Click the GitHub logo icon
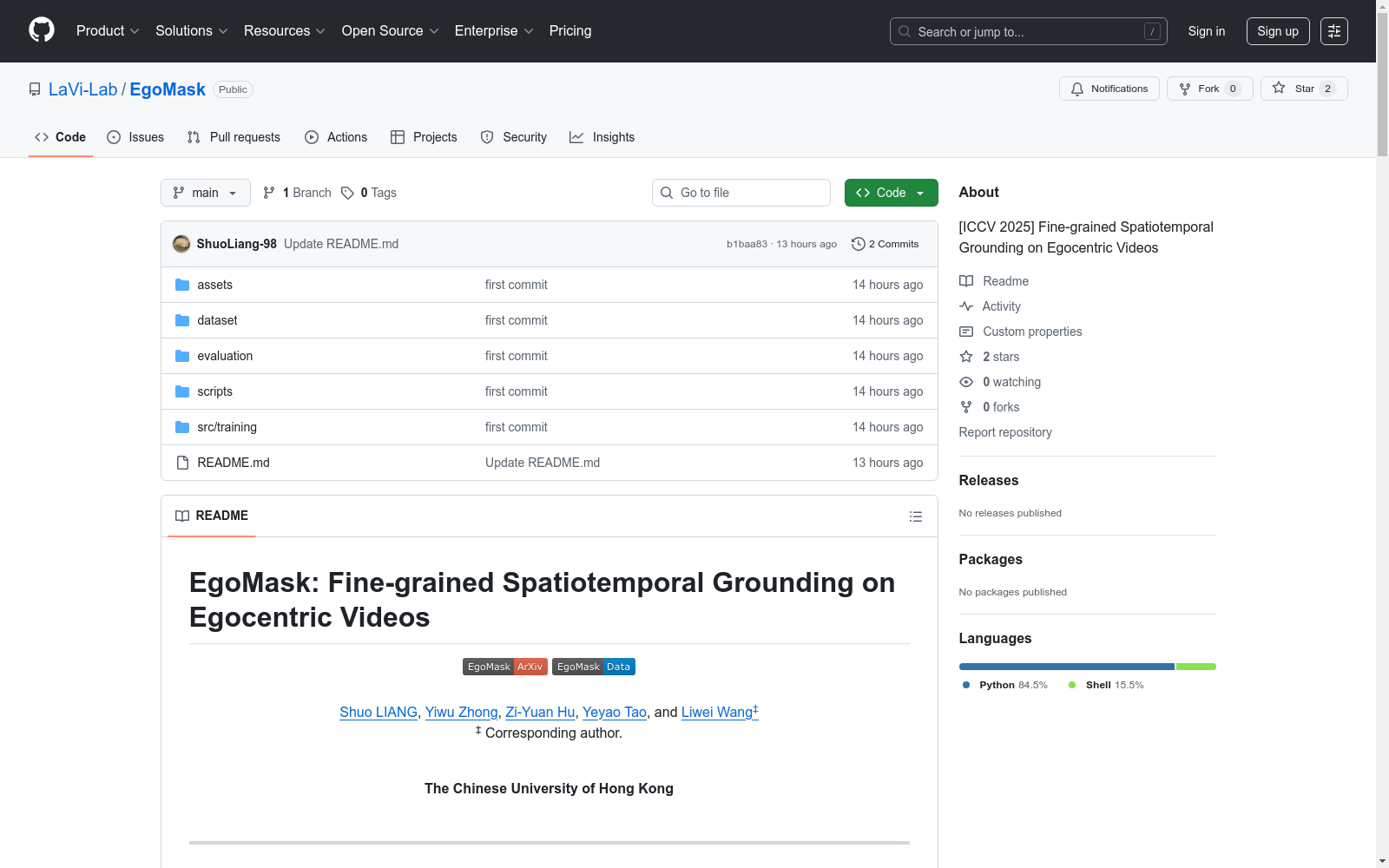Image resolution: width=1389 pixels, height=868 pixels. pos(42,30)
